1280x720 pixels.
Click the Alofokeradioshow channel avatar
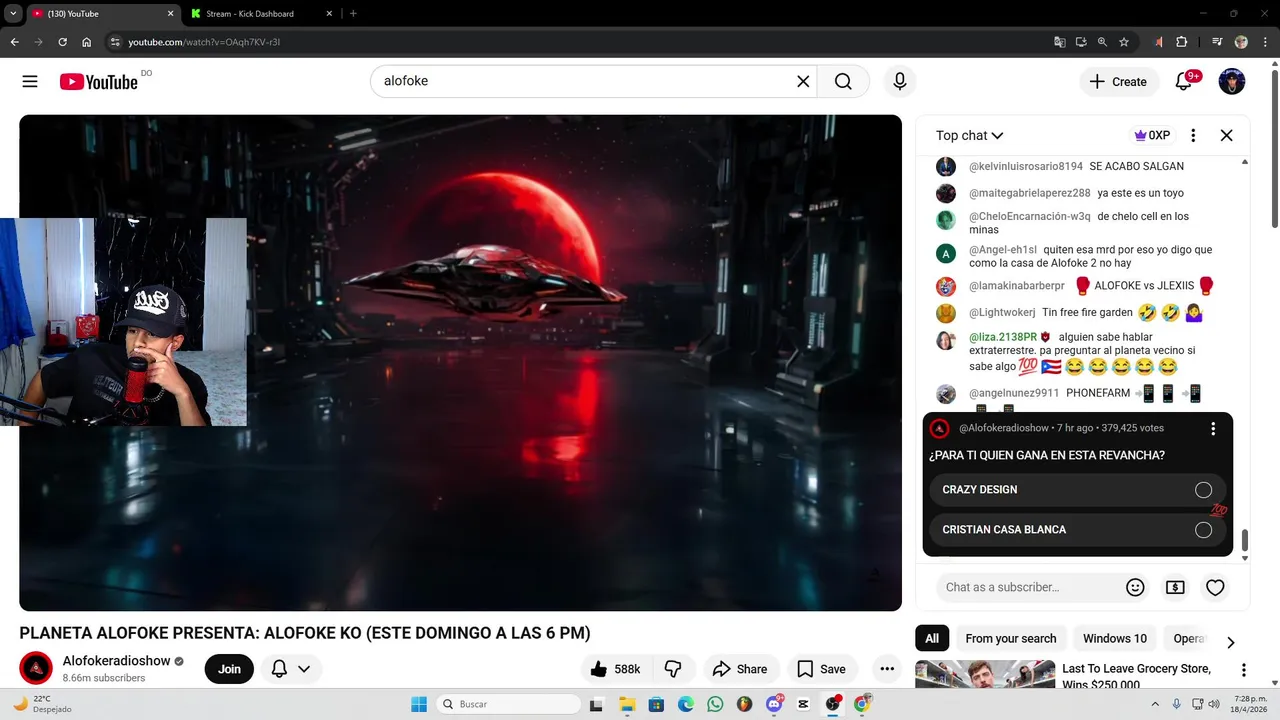click(x=36, y=668)
